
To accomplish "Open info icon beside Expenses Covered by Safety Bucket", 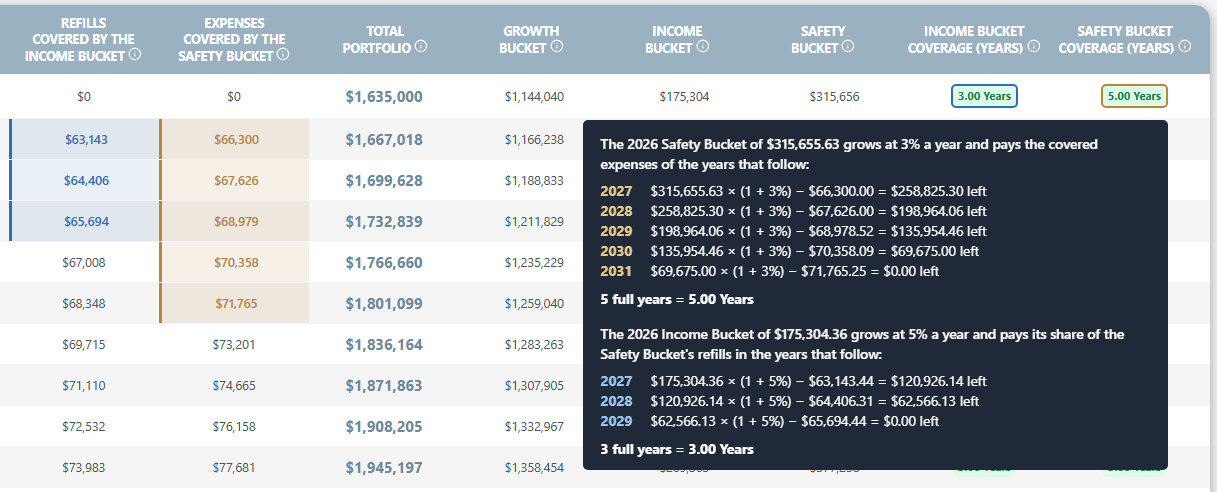I will (x=283, y=55).
